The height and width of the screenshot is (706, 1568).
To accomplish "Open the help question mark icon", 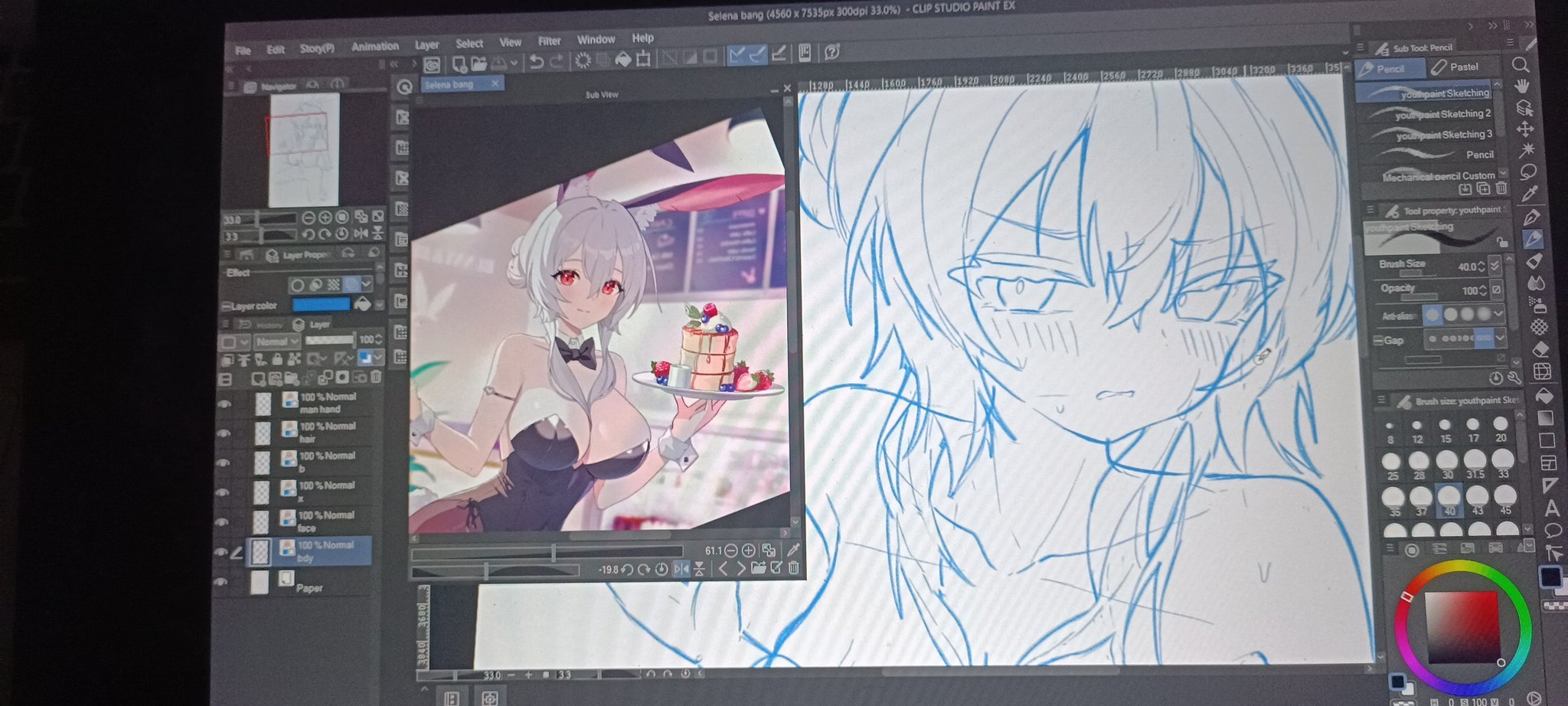I will (x=832, y=52).
